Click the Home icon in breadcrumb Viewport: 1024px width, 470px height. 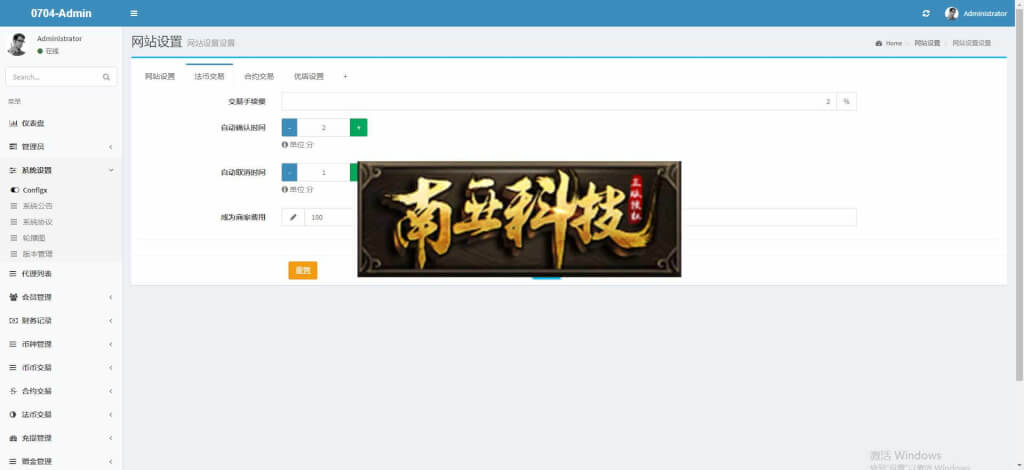coord(878,43)
